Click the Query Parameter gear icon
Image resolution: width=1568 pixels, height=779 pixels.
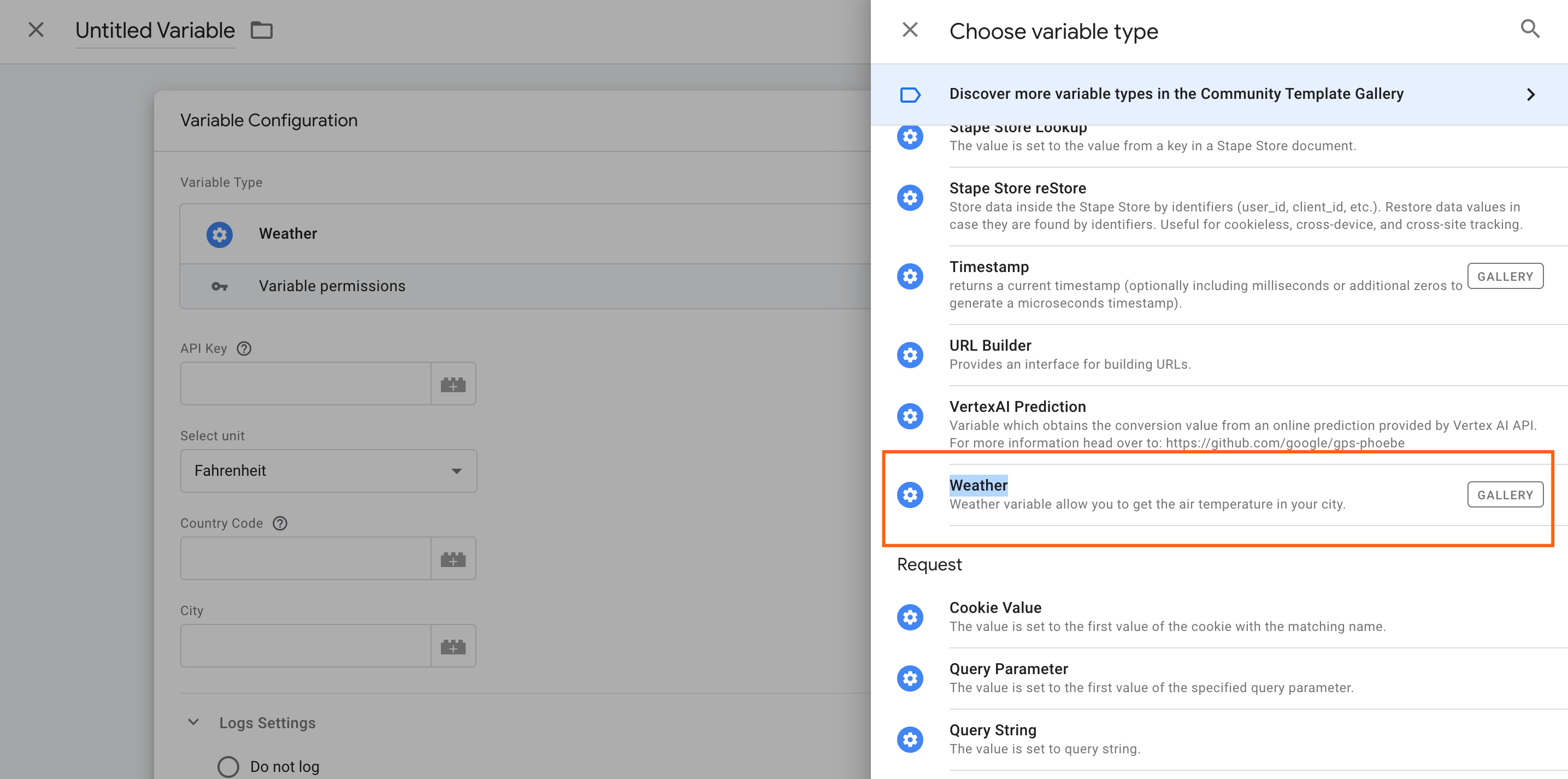pos(910,678)
